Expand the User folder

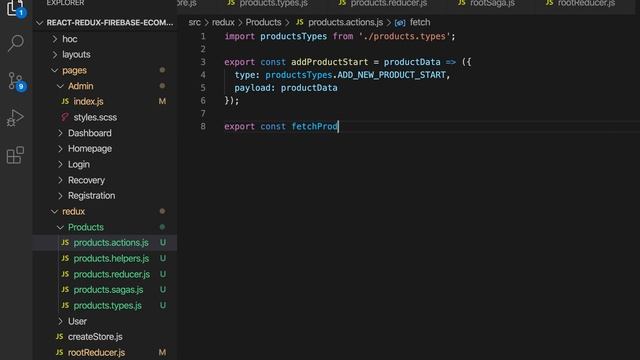tap(60, 321)
